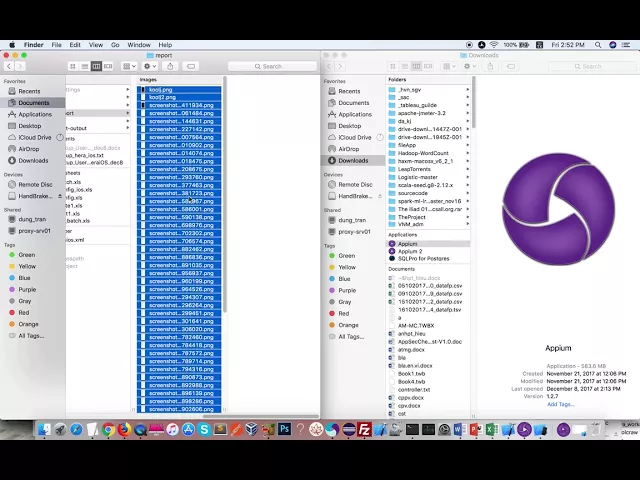640x480 pixels.
Task: Switch report window to Cover Flow view
Action: (x=108, y=66)
